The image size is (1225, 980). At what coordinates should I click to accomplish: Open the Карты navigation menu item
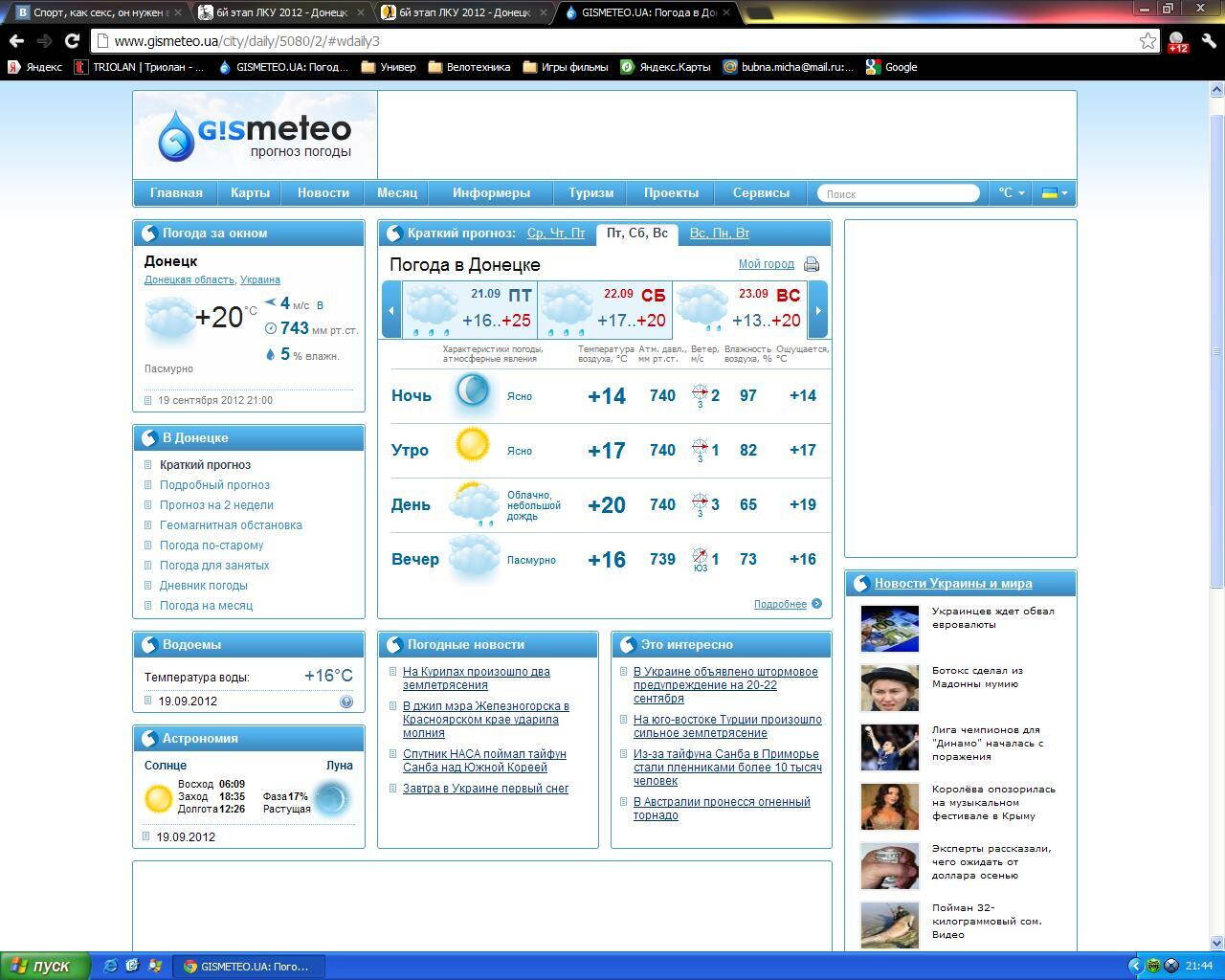[x=250, y=193]
